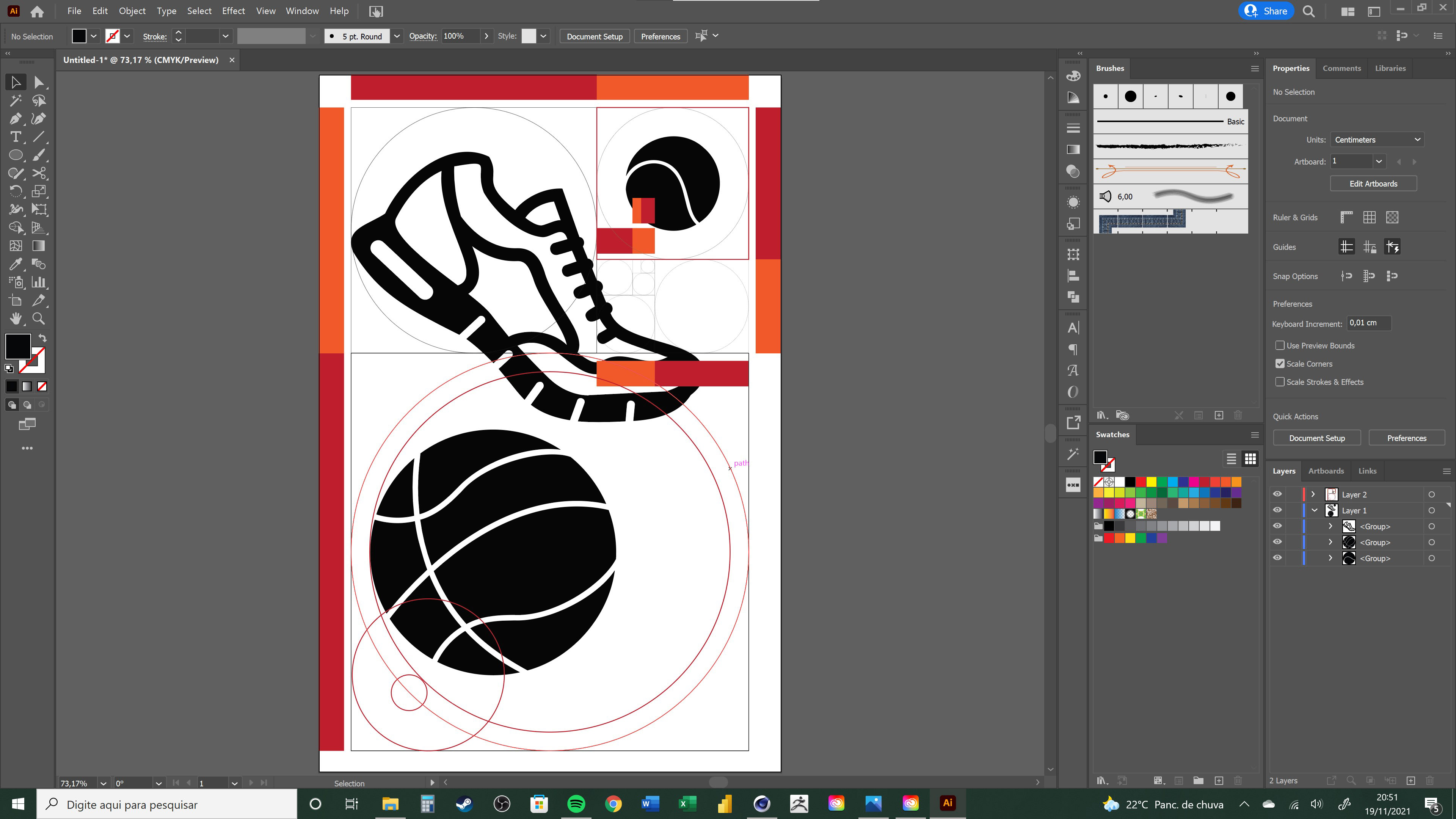Viewport: 1456px width, 819px height.
Task: Select the Zoom tool
Action: coord(38,319)
